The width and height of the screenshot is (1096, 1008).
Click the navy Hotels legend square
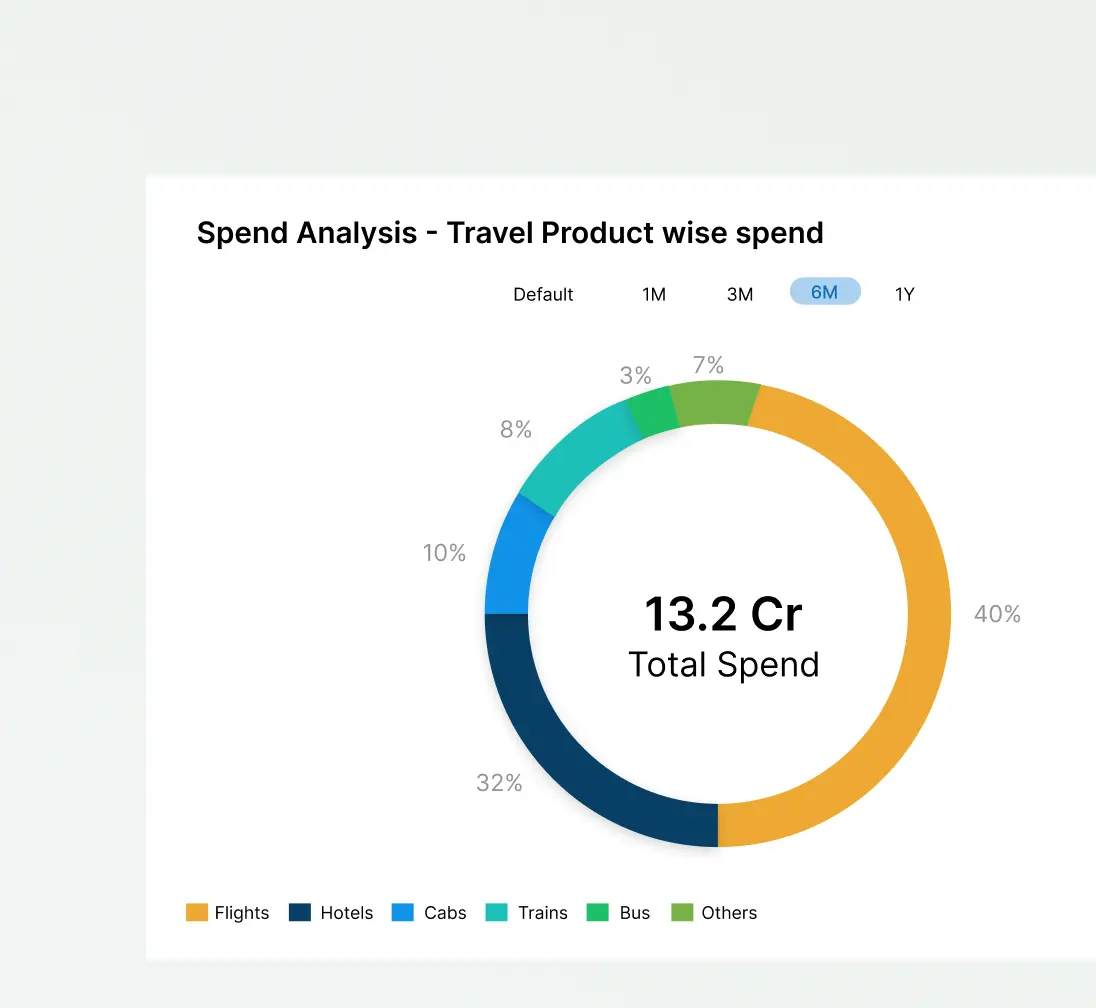(x=300, y=912)
